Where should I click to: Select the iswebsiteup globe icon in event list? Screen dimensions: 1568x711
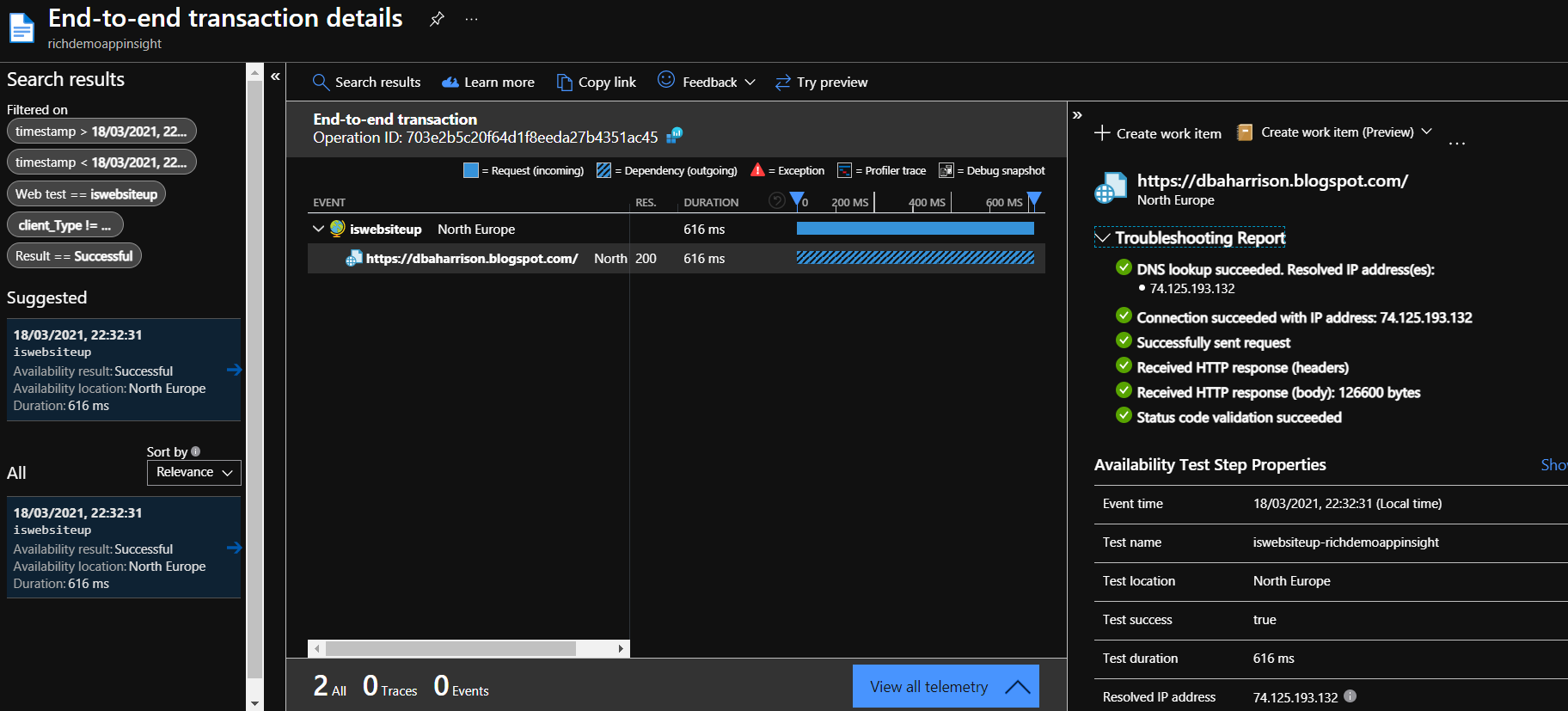point(337,228)
